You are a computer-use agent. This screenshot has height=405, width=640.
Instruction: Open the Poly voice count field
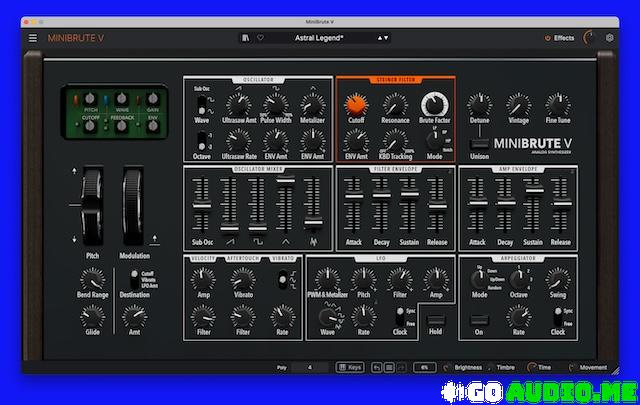pos(310,367)
